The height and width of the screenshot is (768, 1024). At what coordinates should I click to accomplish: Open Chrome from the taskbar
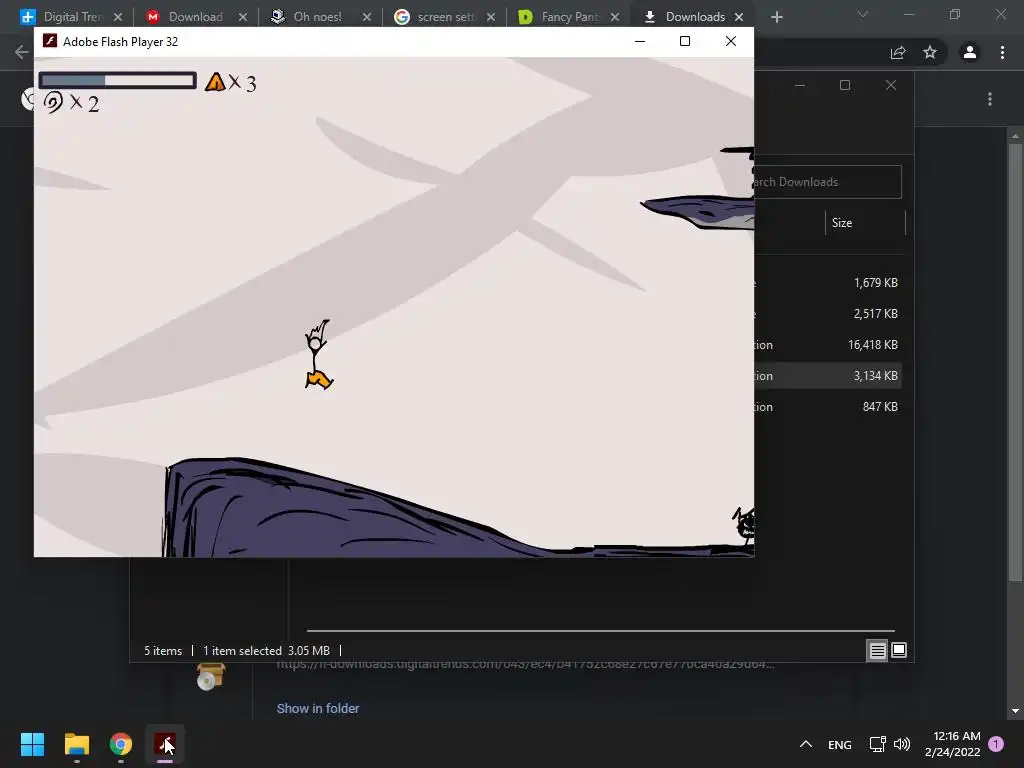(x=121, y=744)
